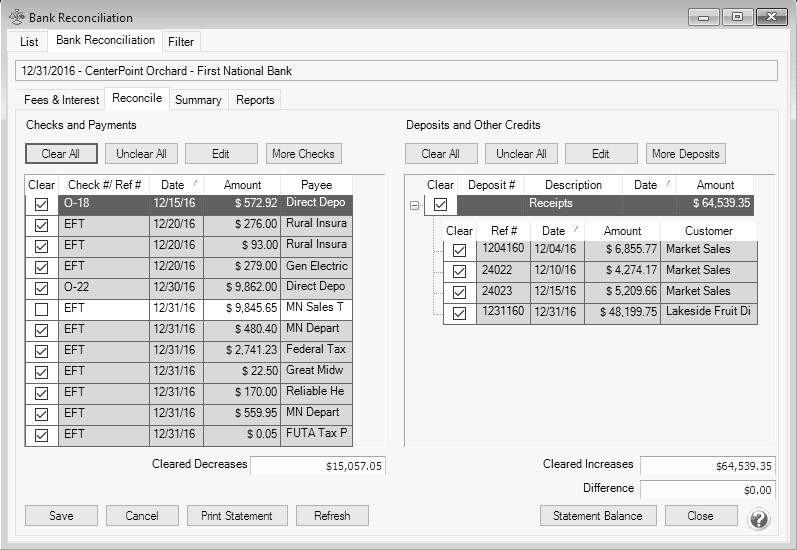Switch to the Fees & Interest tab
Image resolution: width=797 pixels, height=550 pixels.
61,100
